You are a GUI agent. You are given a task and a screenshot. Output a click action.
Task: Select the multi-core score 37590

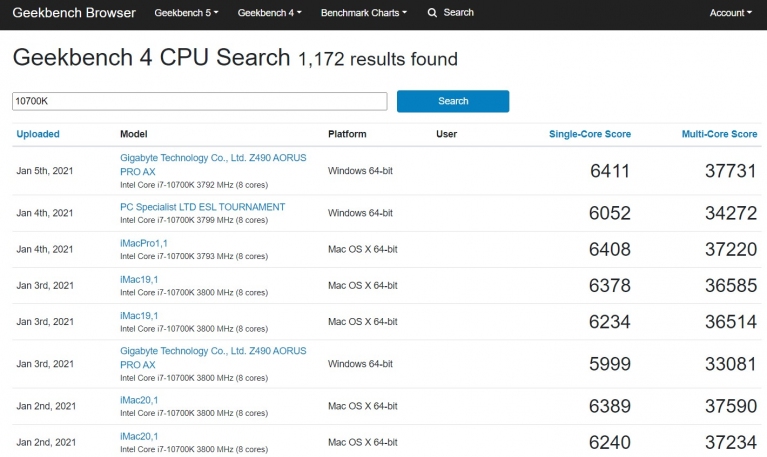(731, 406)
